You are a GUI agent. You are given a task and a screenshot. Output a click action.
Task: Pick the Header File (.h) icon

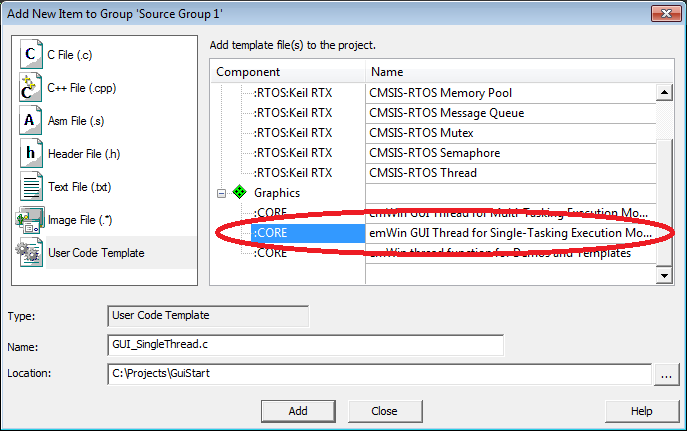[x=31, y=155]
